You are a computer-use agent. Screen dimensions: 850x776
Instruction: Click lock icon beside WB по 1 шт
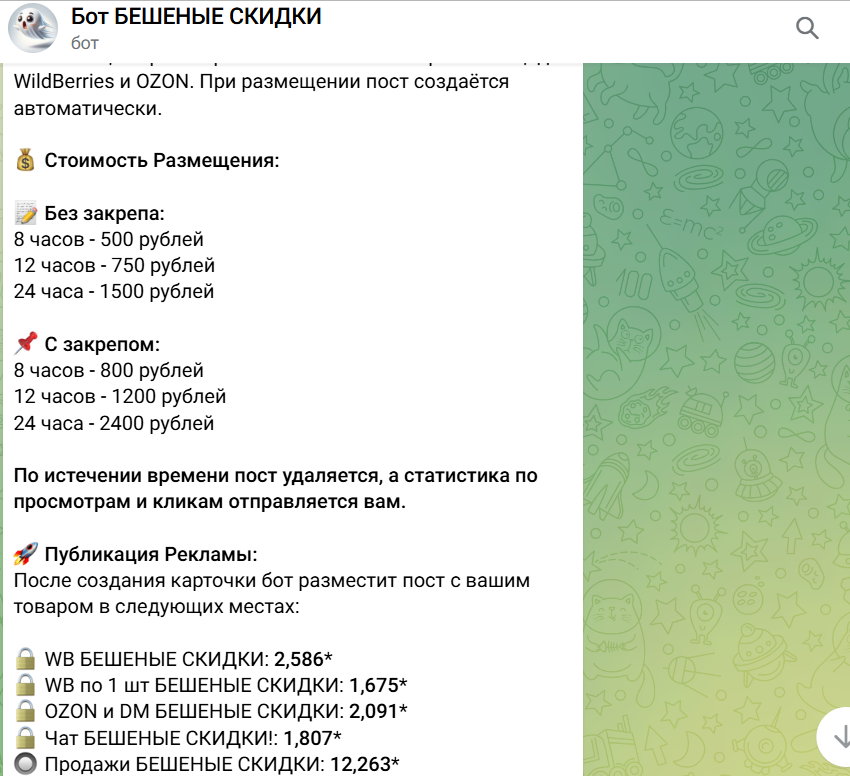point(26,685)
